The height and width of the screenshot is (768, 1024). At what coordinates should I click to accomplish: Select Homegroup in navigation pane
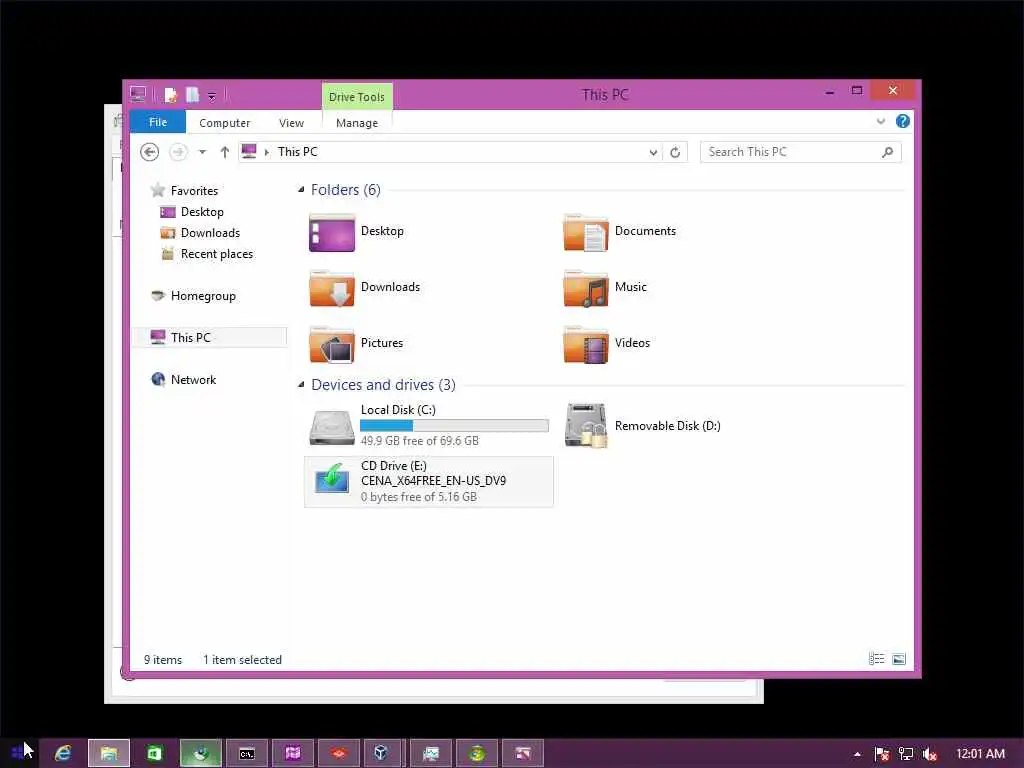(x=202, y=296)
